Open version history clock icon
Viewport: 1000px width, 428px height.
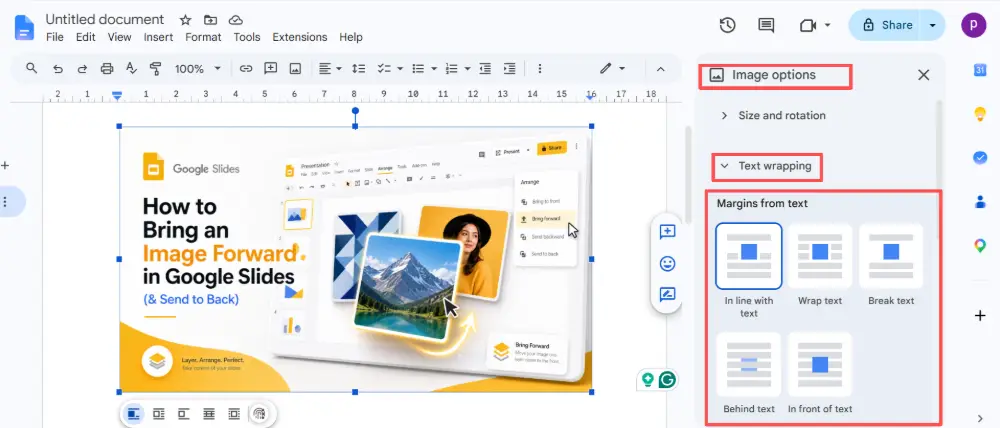coord(728,25)
